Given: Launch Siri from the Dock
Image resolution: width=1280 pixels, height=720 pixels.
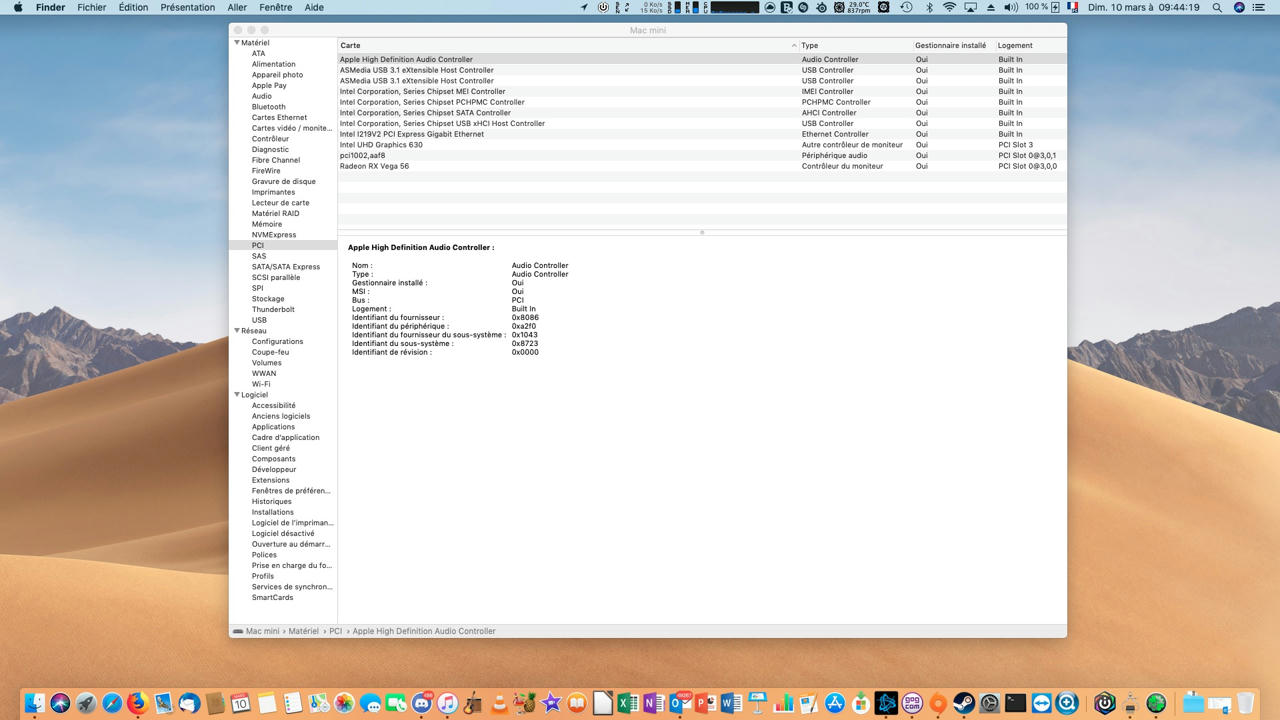Looking at the screenshot, I should [60, 703].
